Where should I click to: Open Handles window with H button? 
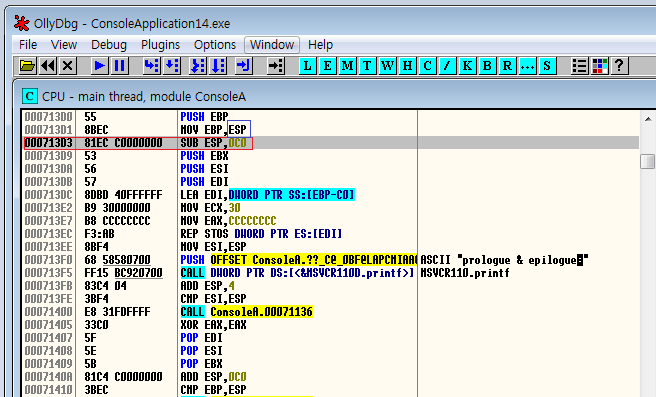[407, 66]
